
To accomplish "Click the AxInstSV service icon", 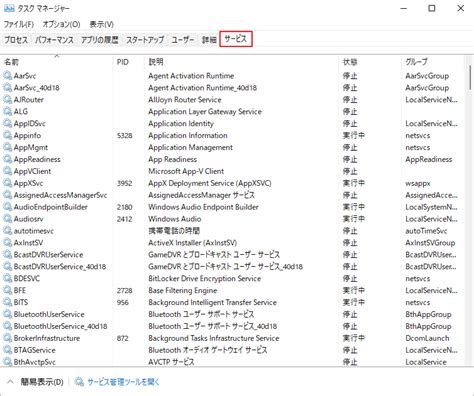I will pyautogui.click(x=8, y=243).
